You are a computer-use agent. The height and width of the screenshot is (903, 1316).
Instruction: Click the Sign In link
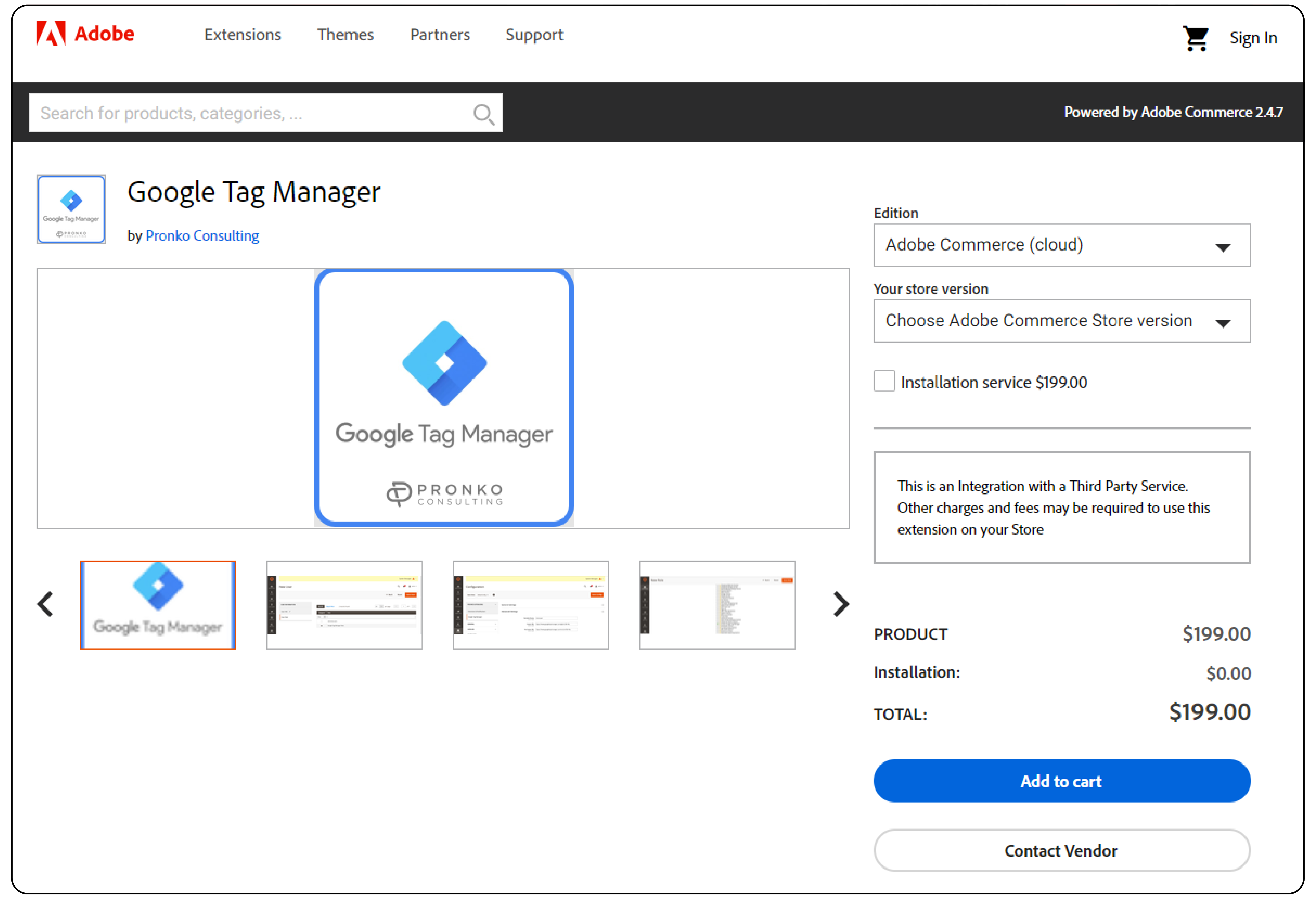(1253, 38)
